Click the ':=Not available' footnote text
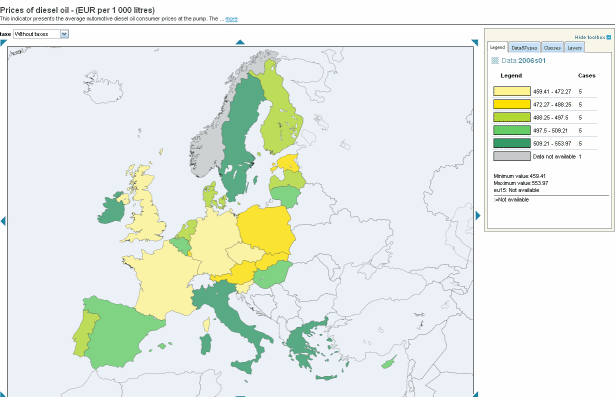The width and height of the screenshot is (615, 397). tap(511, 200)
